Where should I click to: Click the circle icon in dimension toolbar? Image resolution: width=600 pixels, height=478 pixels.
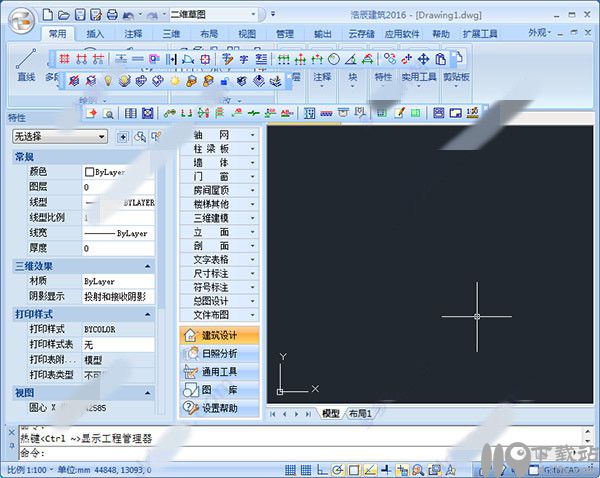pyautogui.click(x=334, y=59)
